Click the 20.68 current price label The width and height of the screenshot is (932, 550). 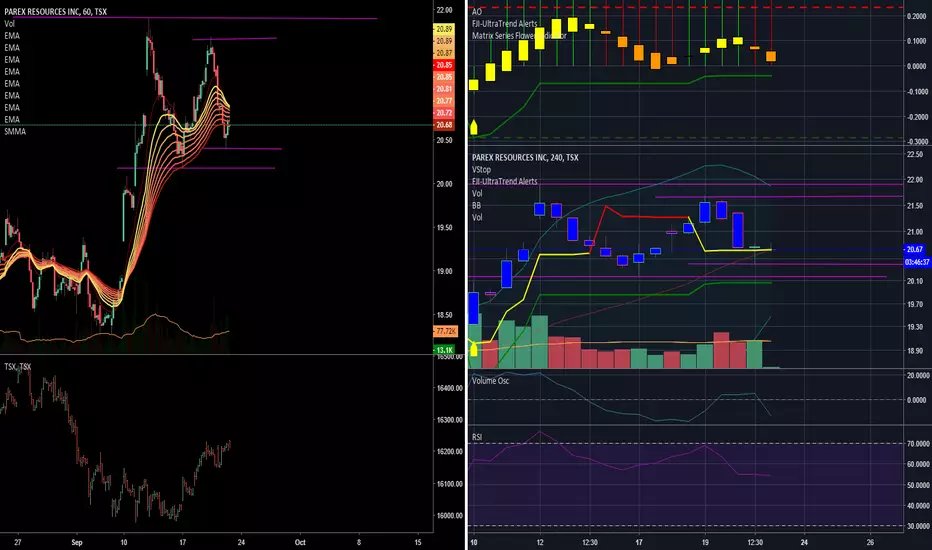click(444, 125)
